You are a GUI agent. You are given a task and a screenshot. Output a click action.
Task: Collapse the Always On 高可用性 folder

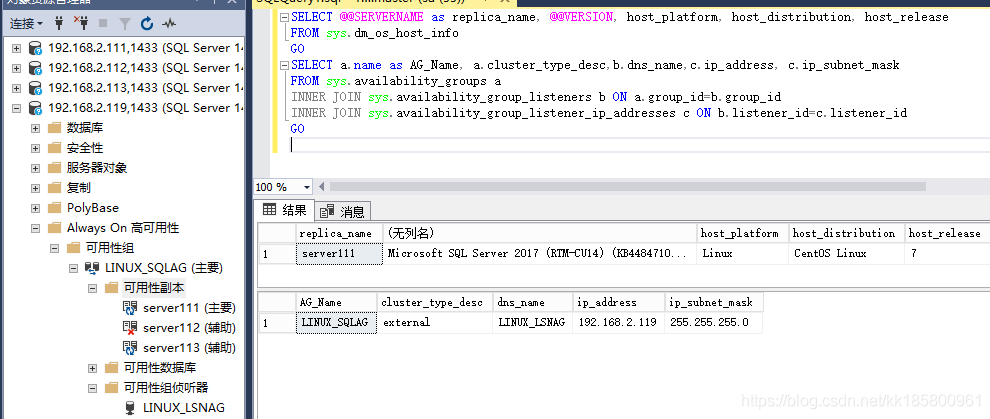tap(36, 228)
